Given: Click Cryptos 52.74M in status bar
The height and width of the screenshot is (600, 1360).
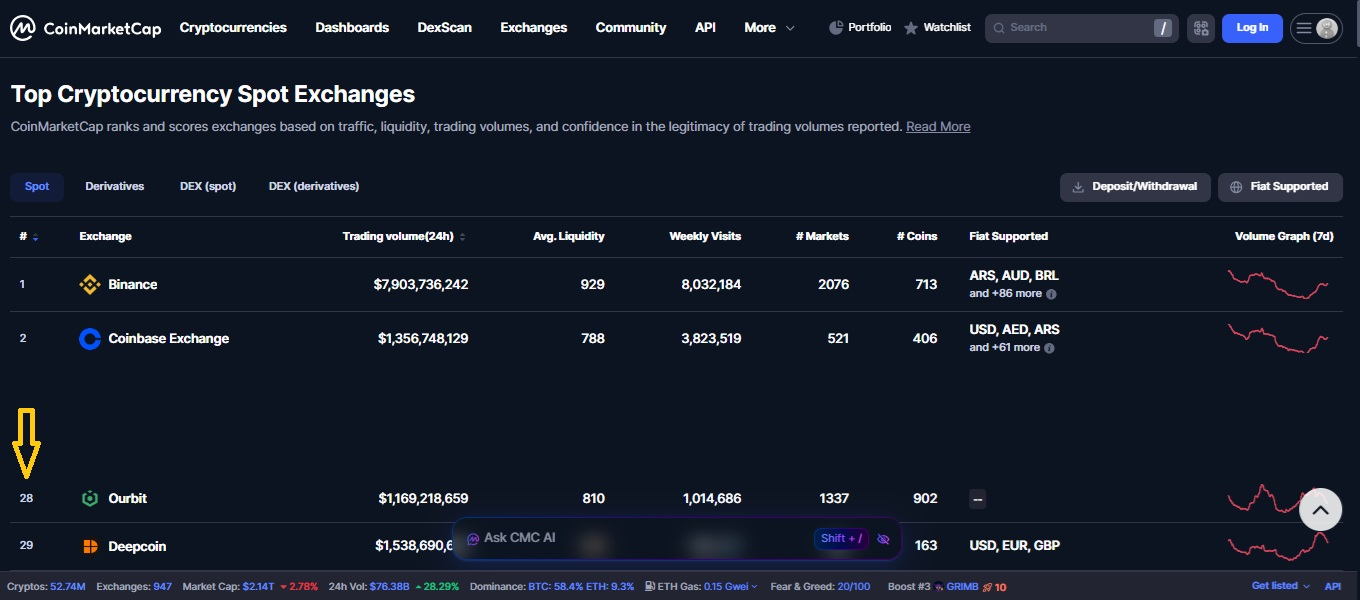Looking at the screenshot, I should 47,586.
